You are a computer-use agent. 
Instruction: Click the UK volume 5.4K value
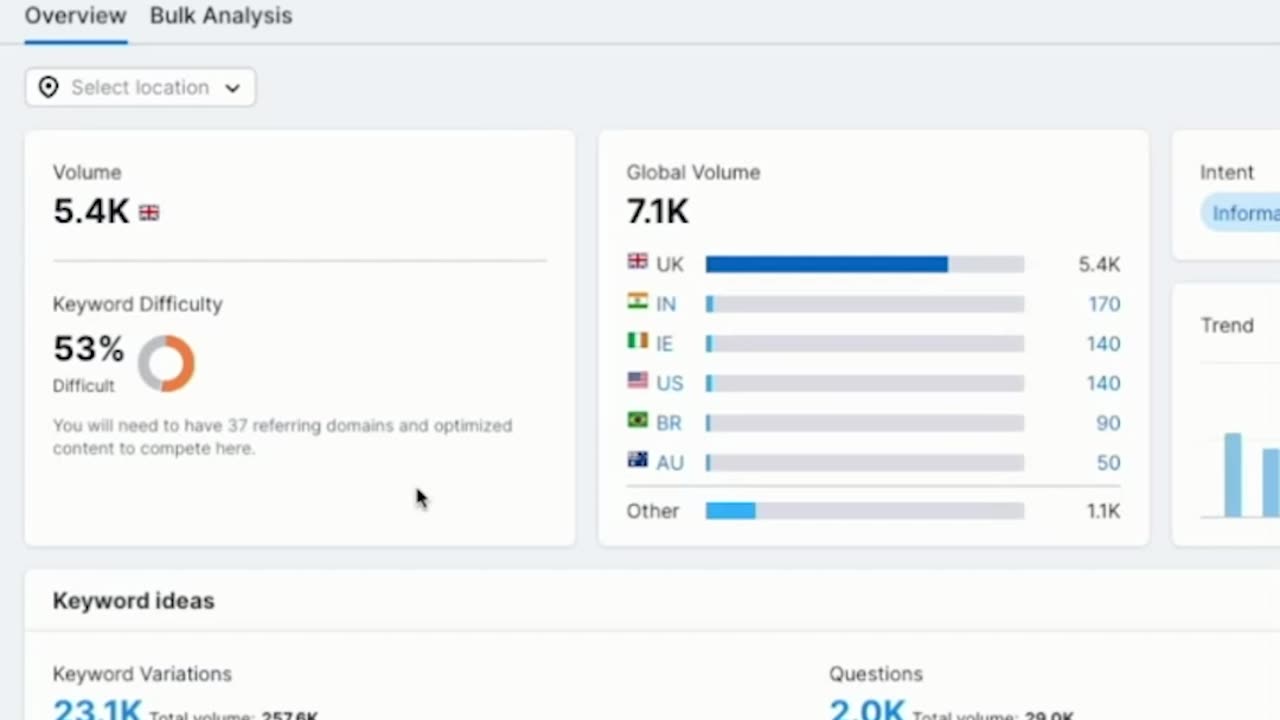(x=1099, y=264)
